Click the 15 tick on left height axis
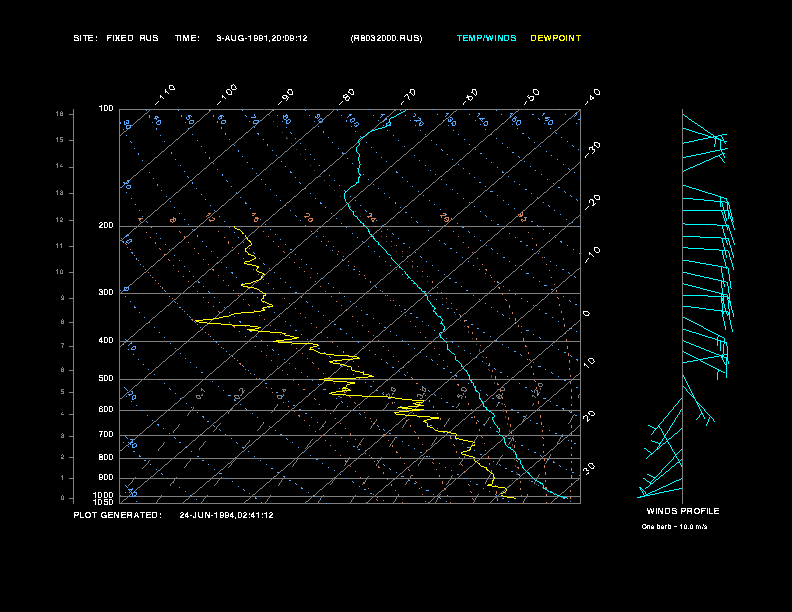This screenshot has width=792, height=612. (x=60, y=140)
